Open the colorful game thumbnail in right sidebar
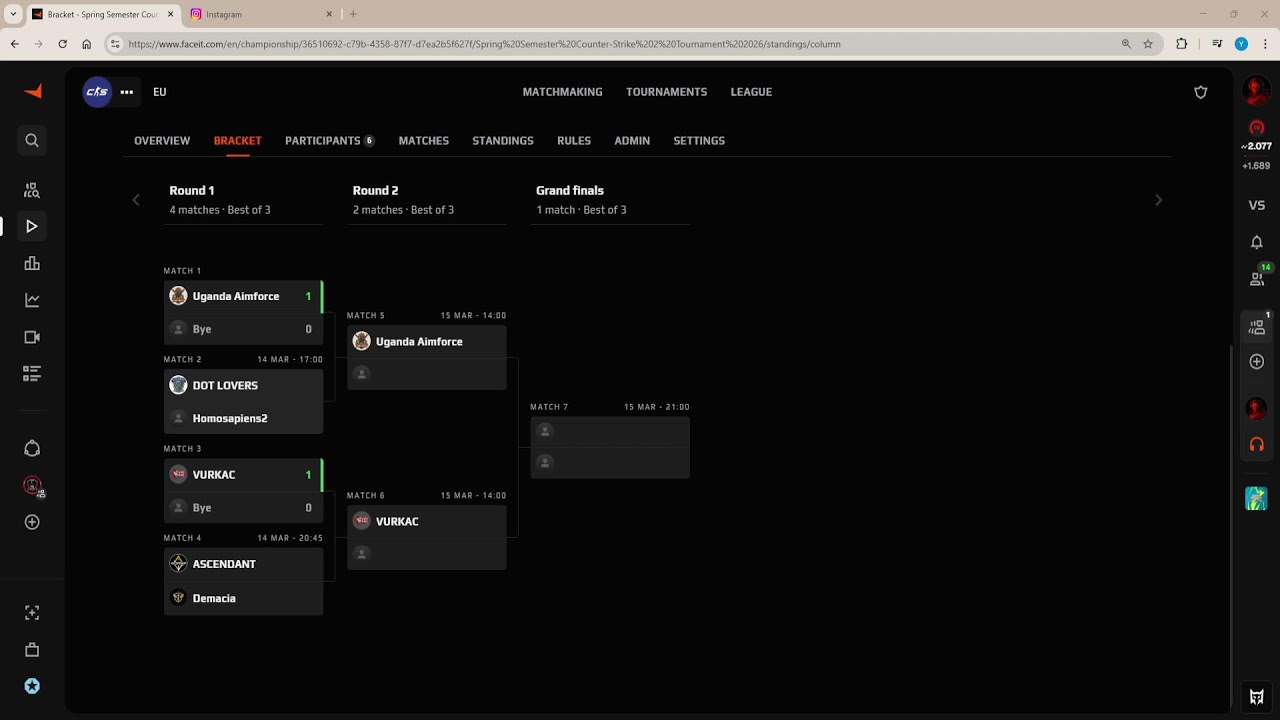Screen dimensions: 1280x720 (x=1257, y=498)
